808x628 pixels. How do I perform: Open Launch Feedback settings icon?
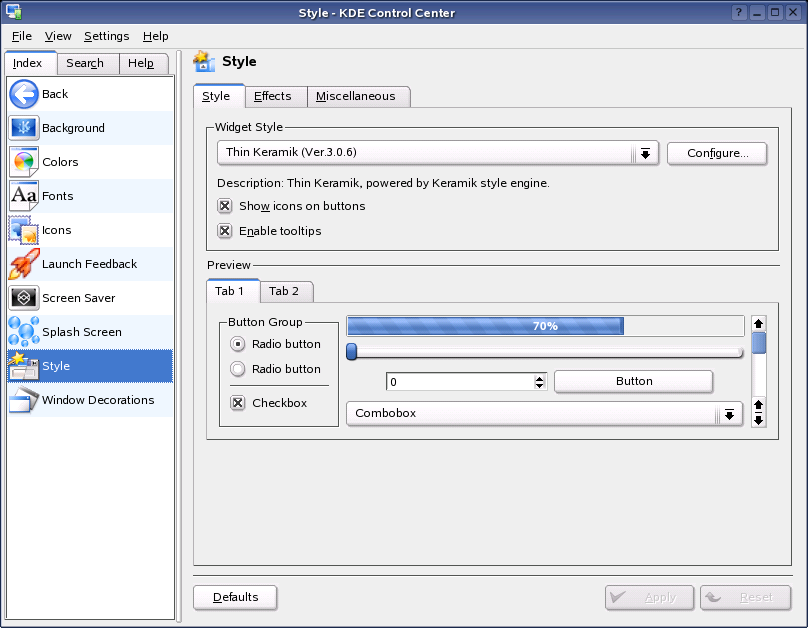pyautogui.click(x=23, y=264)
